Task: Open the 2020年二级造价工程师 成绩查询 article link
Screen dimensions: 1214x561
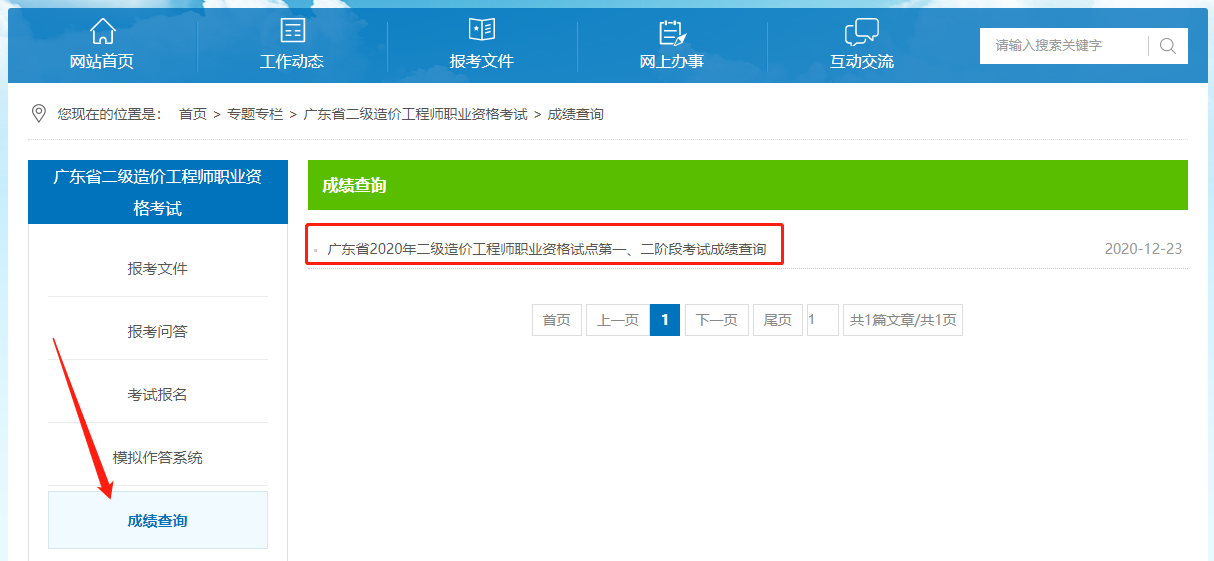Action: tap(546, 249)
